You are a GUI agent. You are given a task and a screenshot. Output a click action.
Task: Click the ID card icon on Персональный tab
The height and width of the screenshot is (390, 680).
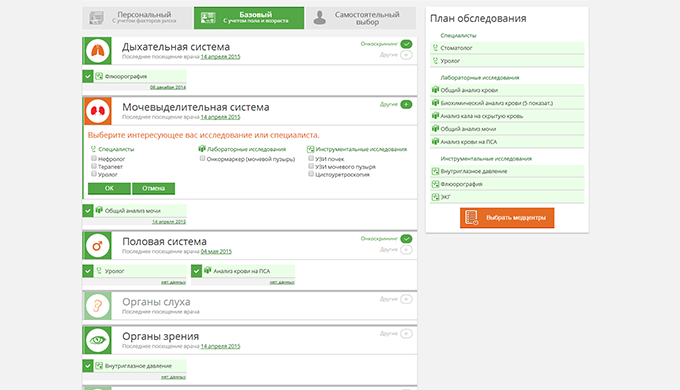(96, 18)
